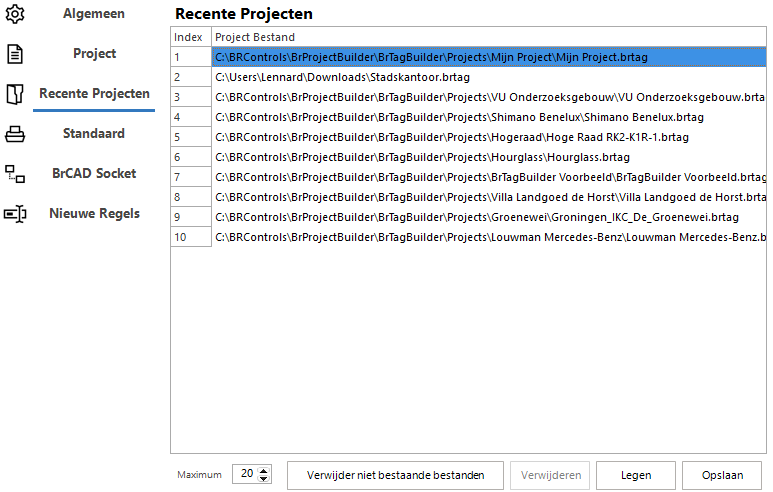
Task: Click index cell 2
Action: tap(191, 77)
